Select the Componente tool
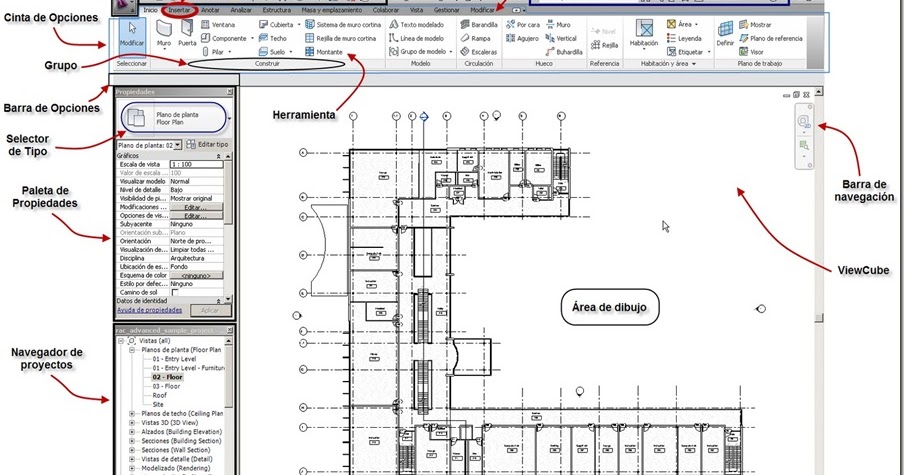The image size is (904, 475). (x=224, y=38)
